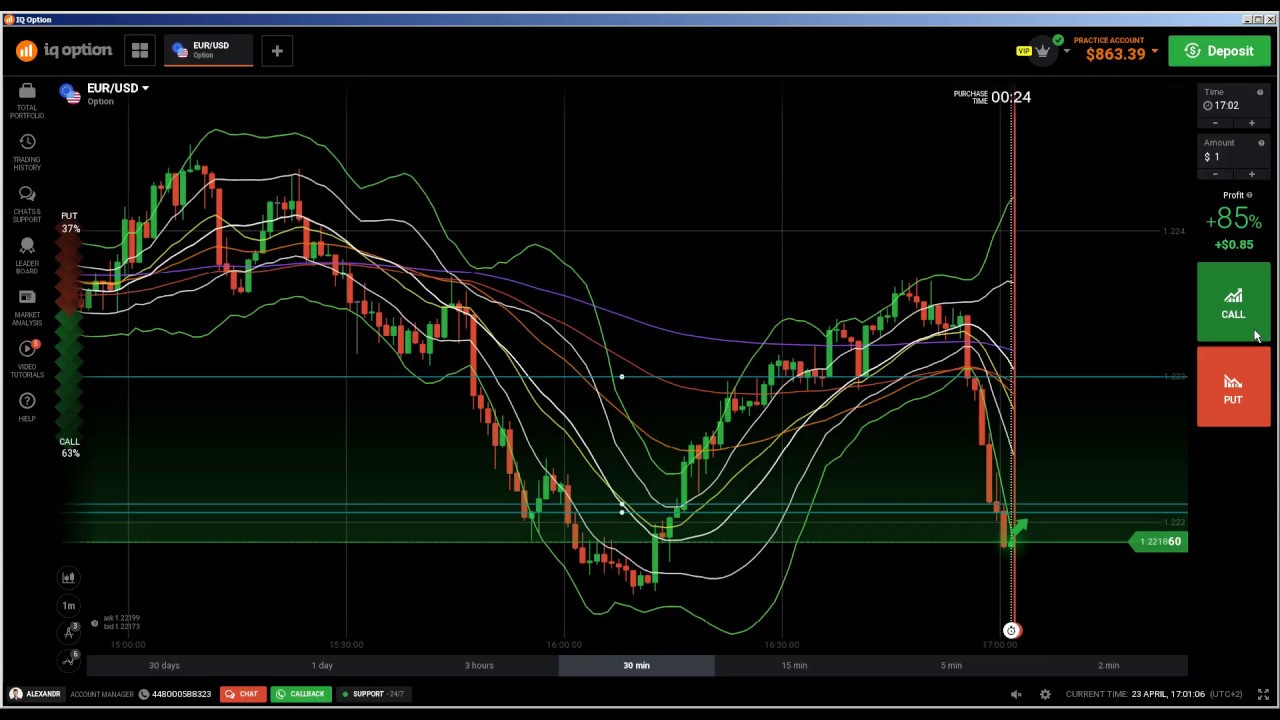The height and width of the screenshot is (720, 1280).
Task: Click the VIP crown profile icon
Action: [1042, 50]
